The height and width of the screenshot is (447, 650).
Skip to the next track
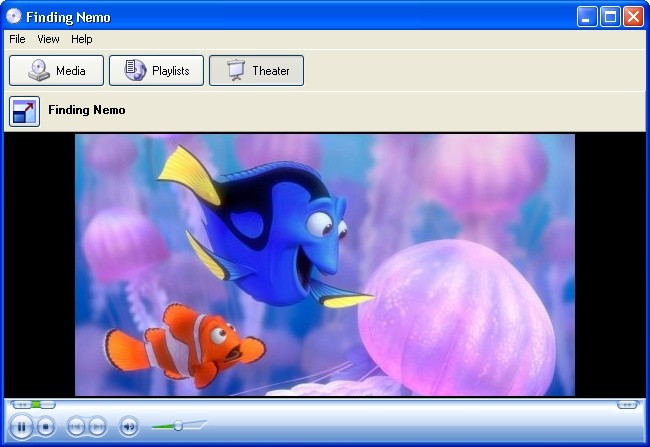coord(97,426)
